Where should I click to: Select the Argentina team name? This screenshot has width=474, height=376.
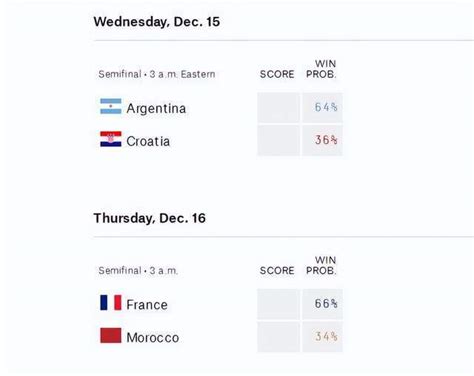(x=156, y=108)
